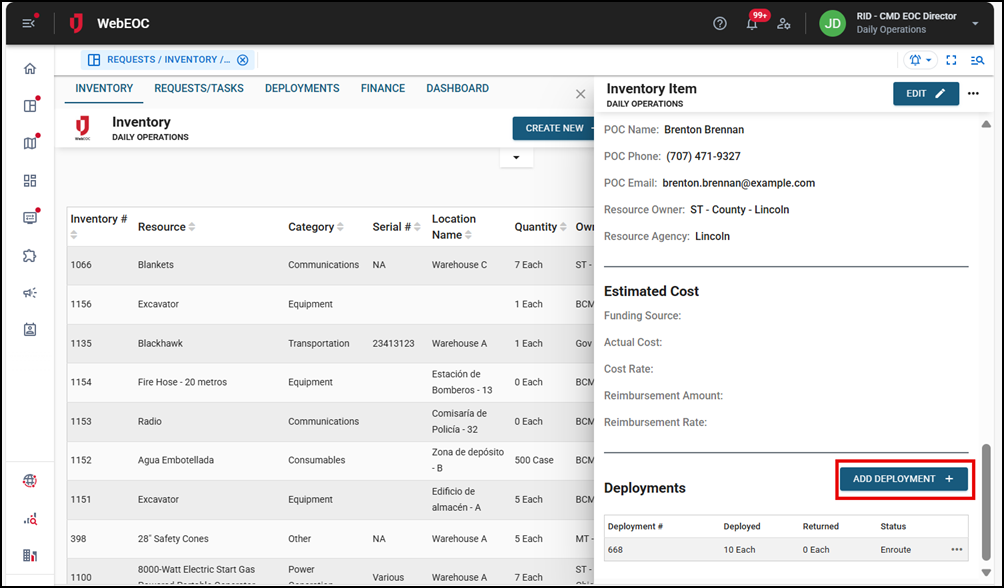Select the Home icon in the sidebar
This screenshot has height=588, width=1004.
[29, 68]
